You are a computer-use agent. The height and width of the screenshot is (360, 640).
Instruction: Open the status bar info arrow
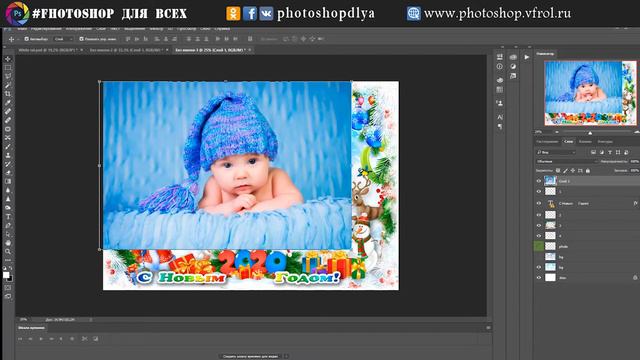[x=91, y=320]
